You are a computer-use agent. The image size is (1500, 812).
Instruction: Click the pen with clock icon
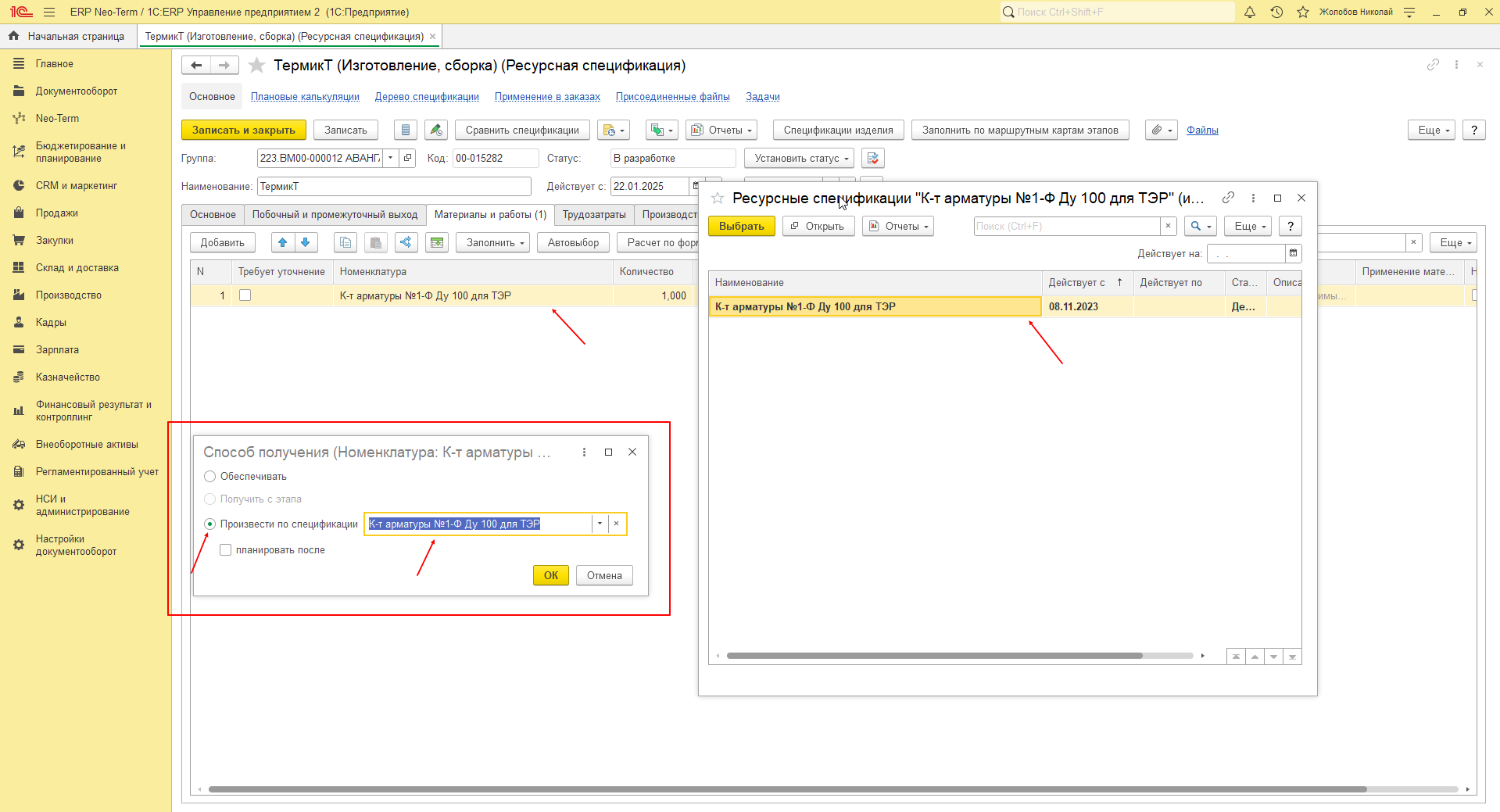pyautogui.click(x=436, y=130)
